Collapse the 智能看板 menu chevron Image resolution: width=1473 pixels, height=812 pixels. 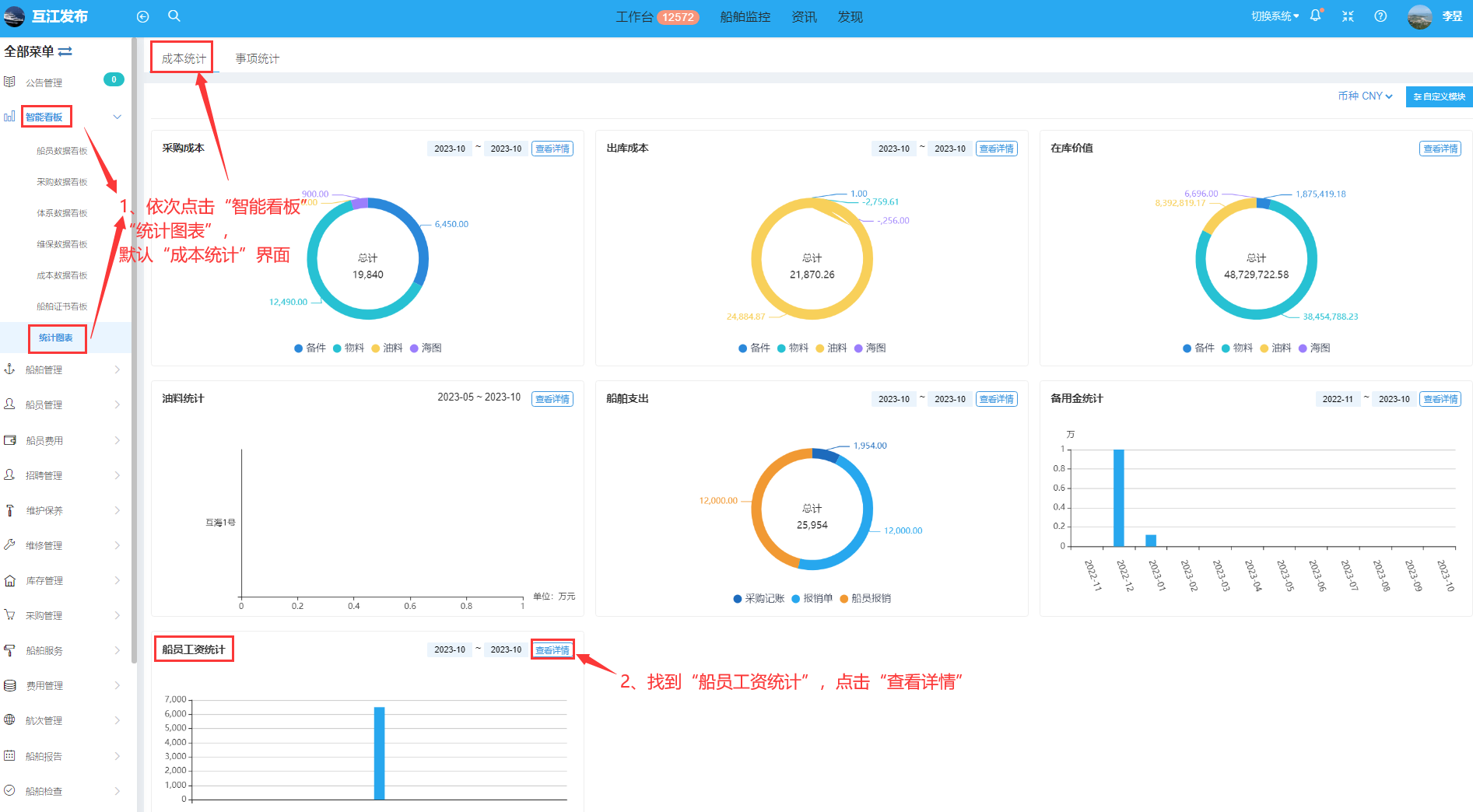pyautogui.click(x=117, y=117)
